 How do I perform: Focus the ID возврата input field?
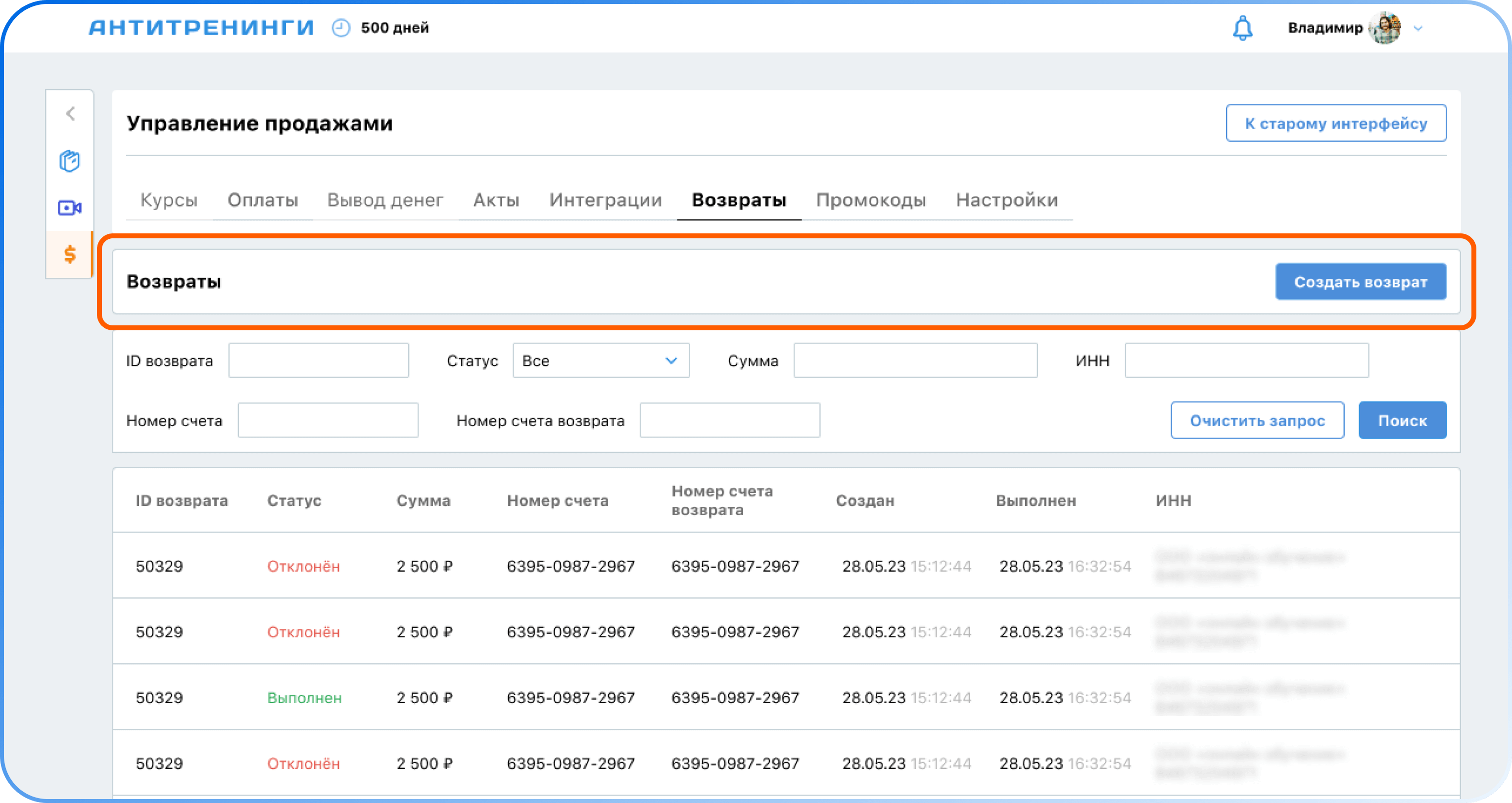(x=318, y=360)
